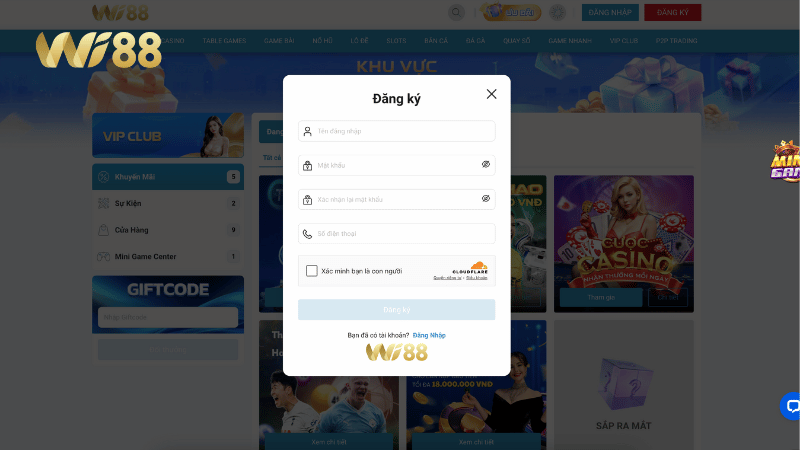The width and height of the screenshot is (800, 450).
Task: Click the search magnifier icon in header
Action: 456,12
